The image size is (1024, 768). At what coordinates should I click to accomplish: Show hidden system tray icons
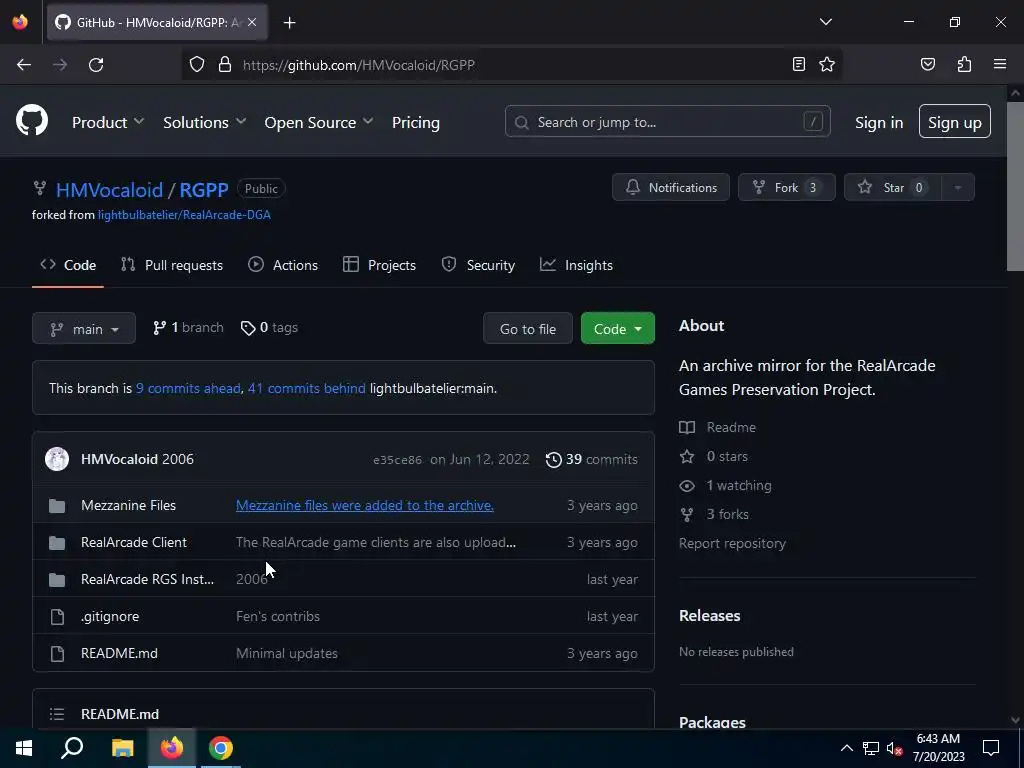click(x=846, y=748)
